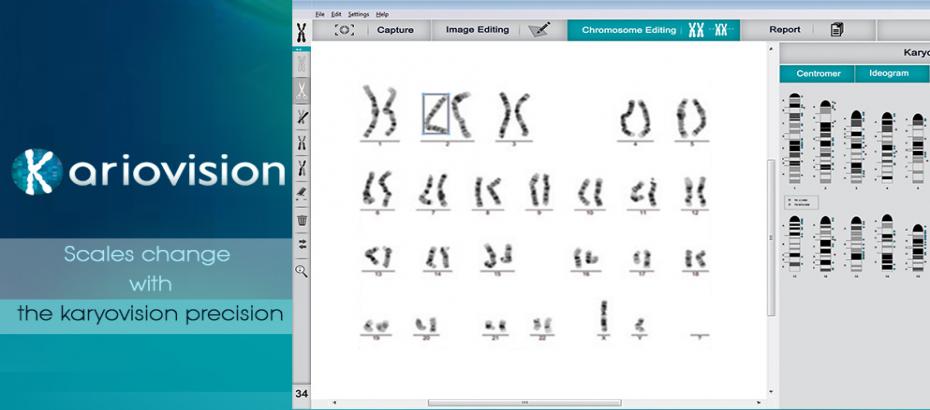The height and width of the screenshot is (410, 930).
Task: Click the capture frame icon beside Capture
Action: click(x=344, y=30)
